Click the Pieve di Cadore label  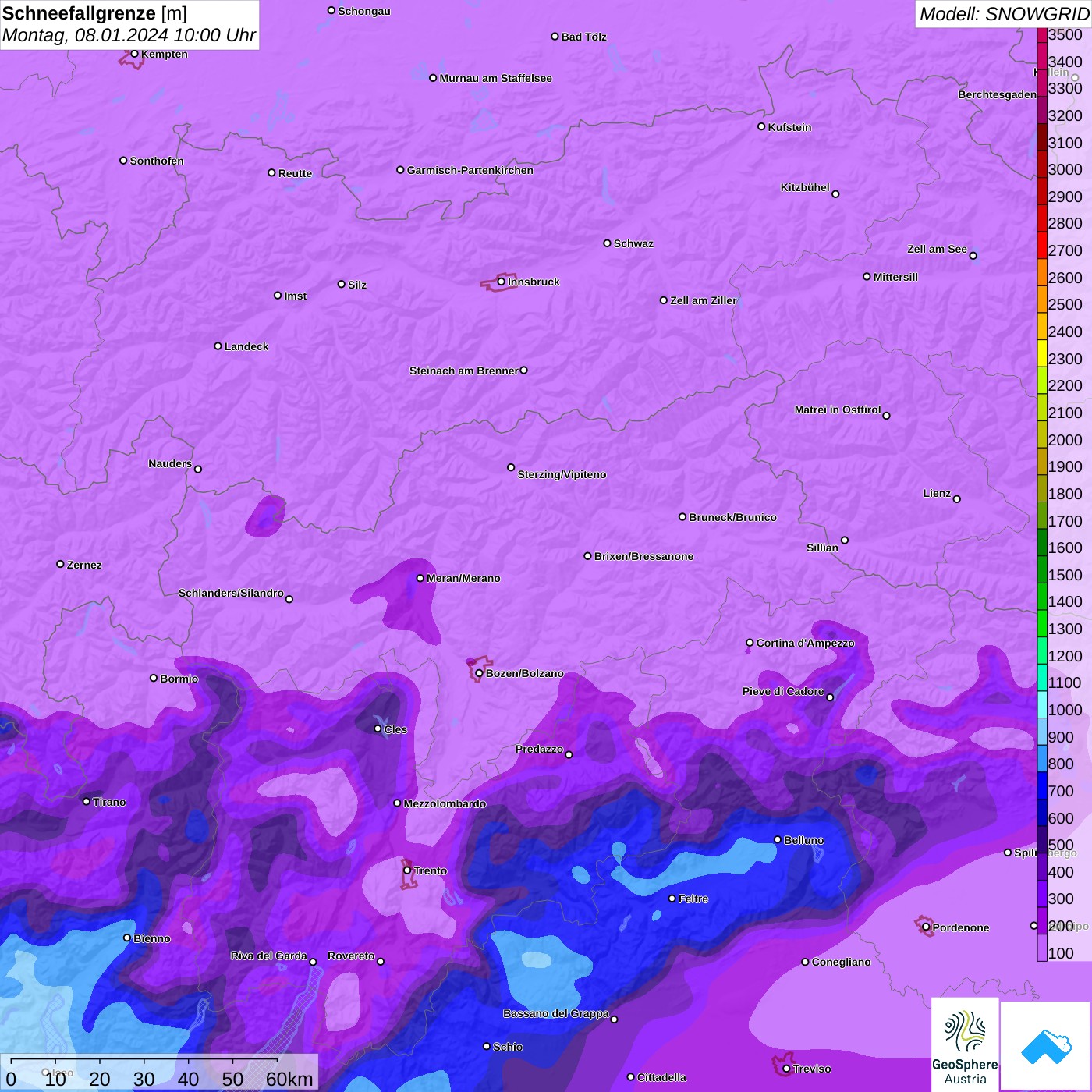783,691
